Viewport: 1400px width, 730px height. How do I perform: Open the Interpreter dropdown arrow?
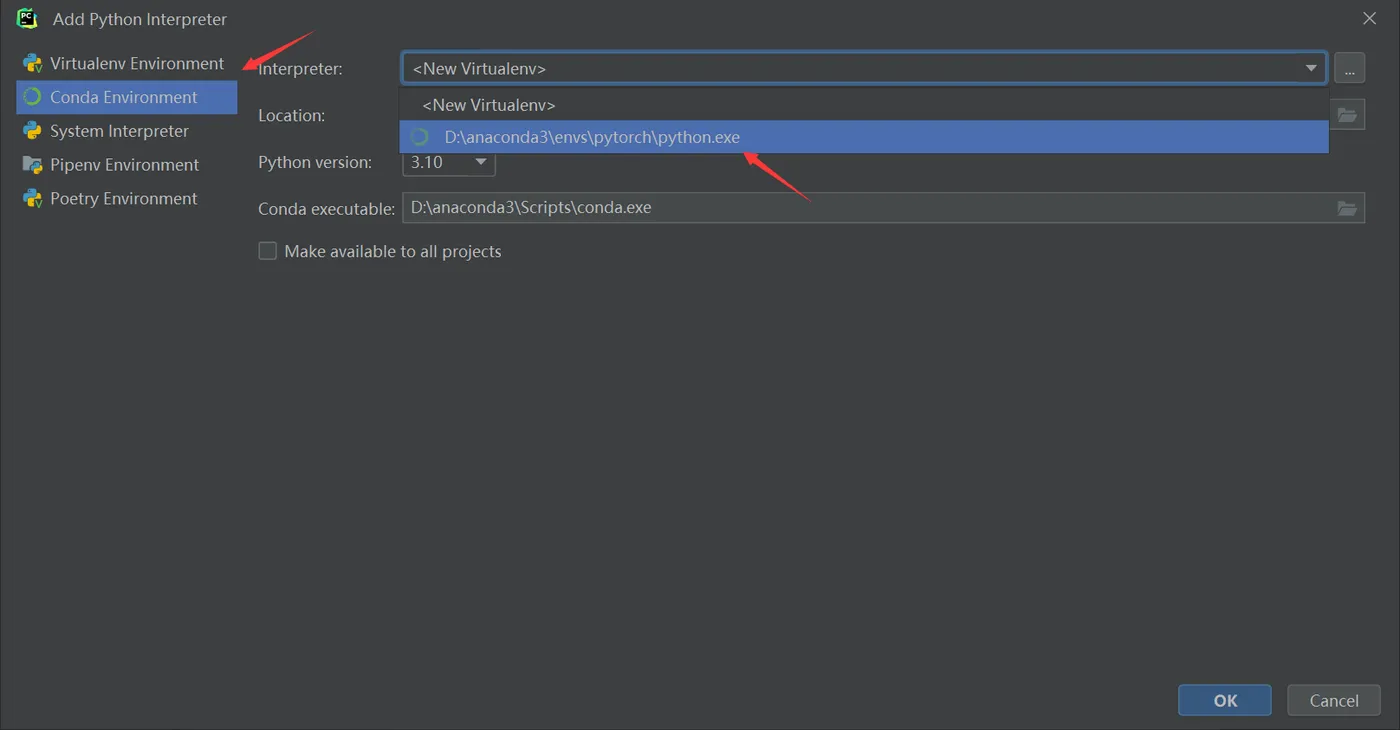pyautogui.click(x=1310, y=68)
